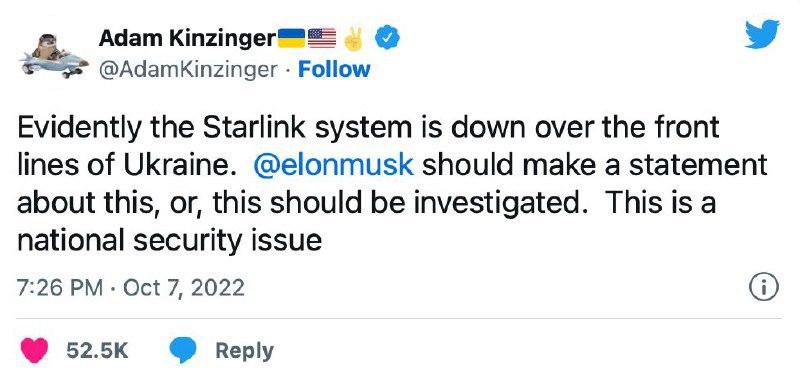Open the @elonmusk mention
Image resolution: width=800 pixels, height=375 pixels.
pos(333,165)
